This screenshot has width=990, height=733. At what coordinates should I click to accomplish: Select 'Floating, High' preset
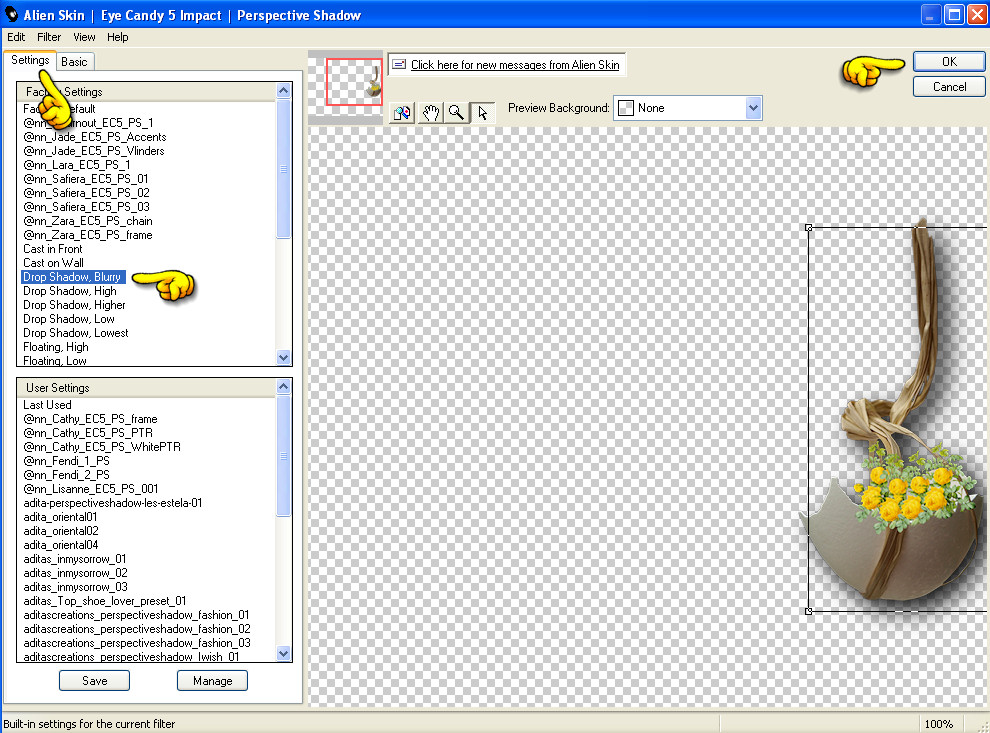tap(56, 347)
